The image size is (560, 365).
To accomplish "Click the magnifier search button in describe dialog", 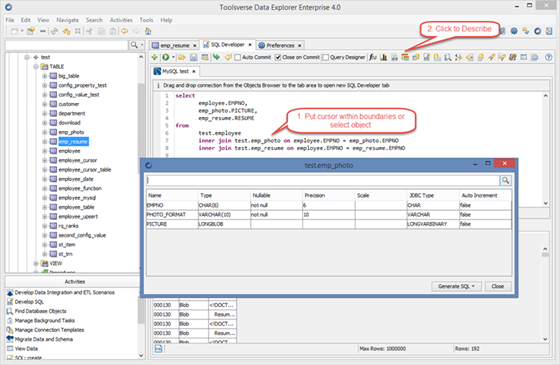I will tap(505, 180).
